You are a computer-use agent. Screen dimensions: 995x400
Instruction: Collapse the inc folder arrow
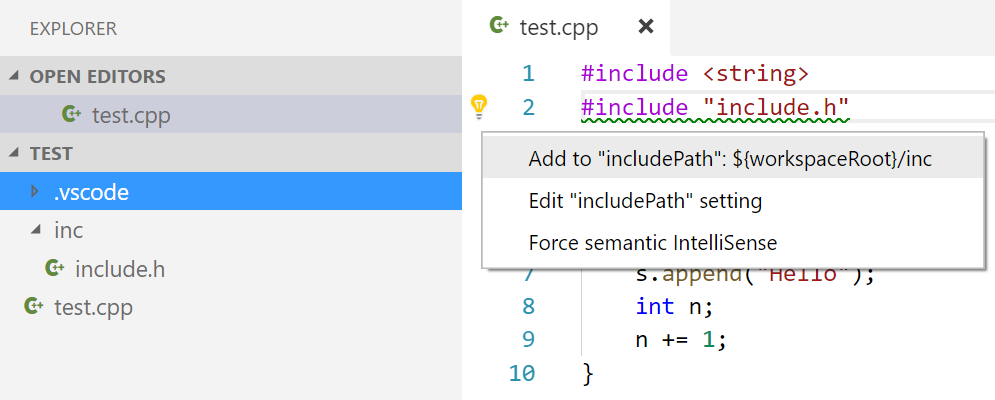(36, 230)
